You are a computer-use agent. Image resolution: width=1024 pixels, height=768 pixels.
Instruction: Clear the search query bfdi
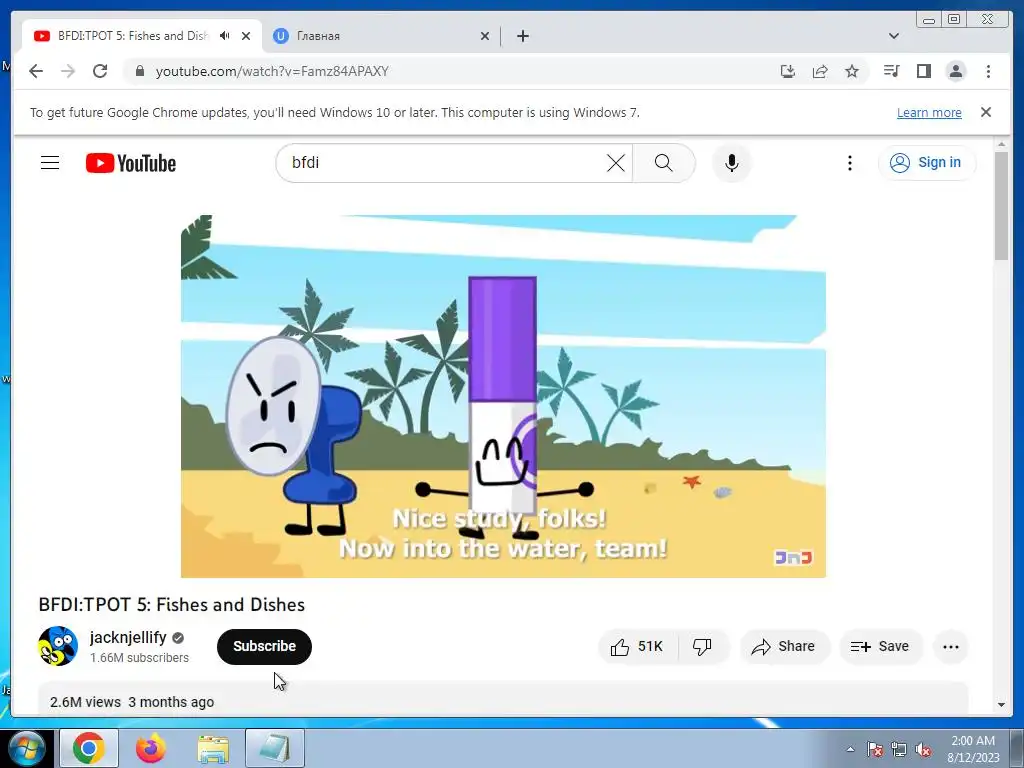tap(616, 163)
